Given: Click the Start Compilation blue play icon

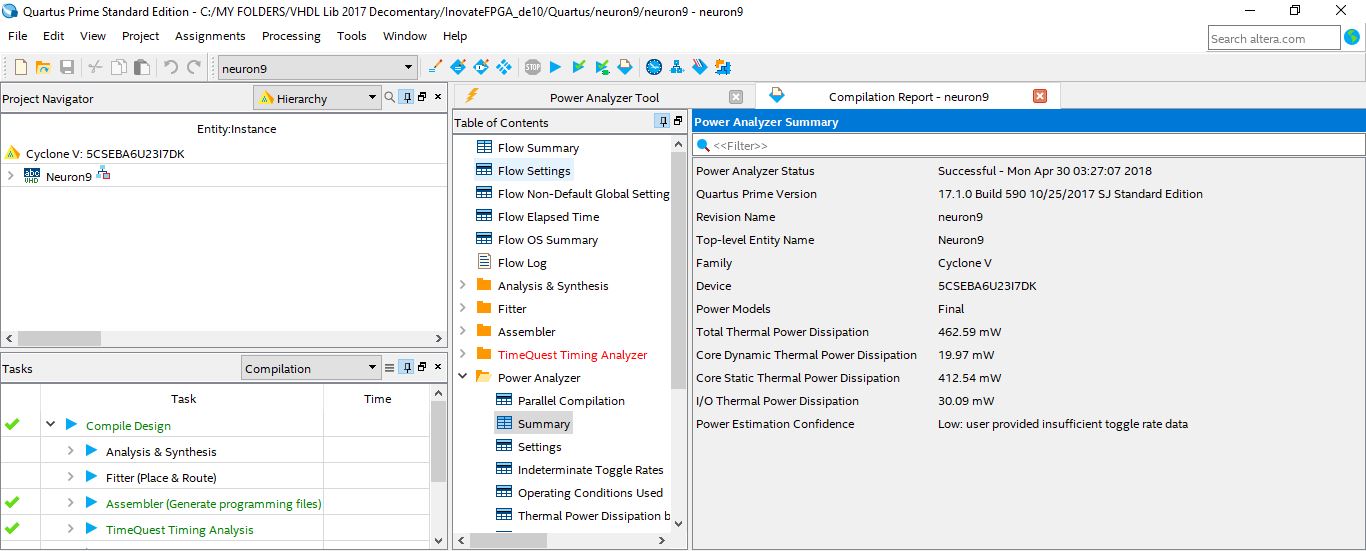Looking at the screenshot, I should (x=556, y=67).
